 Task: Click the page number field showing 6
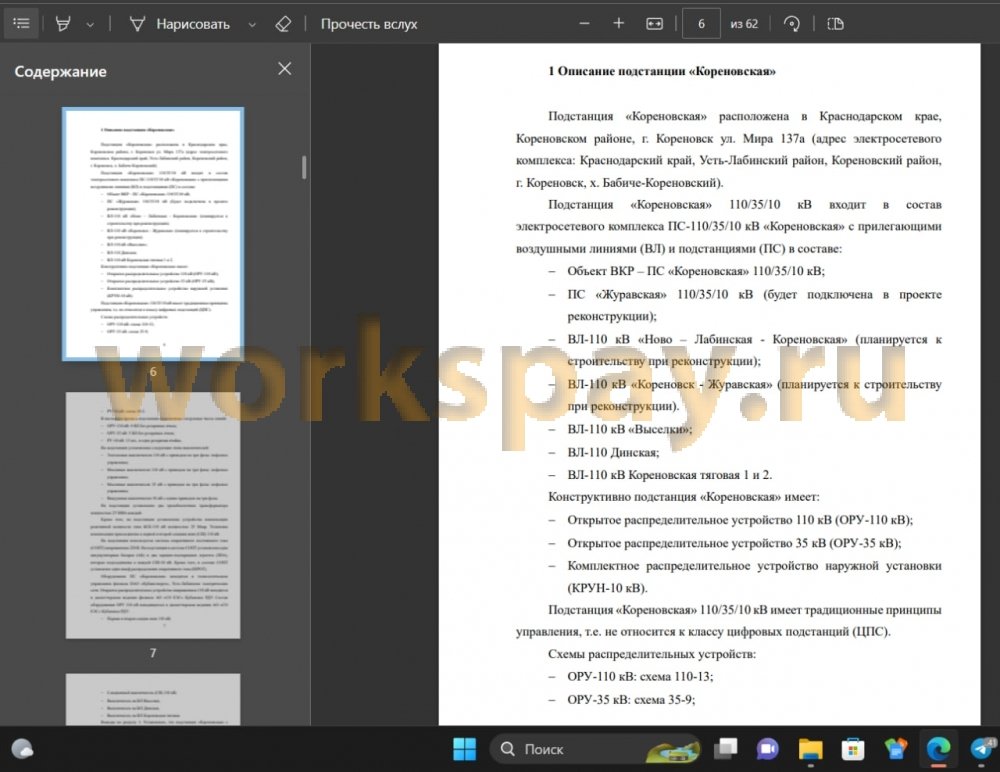pos(701,24)
